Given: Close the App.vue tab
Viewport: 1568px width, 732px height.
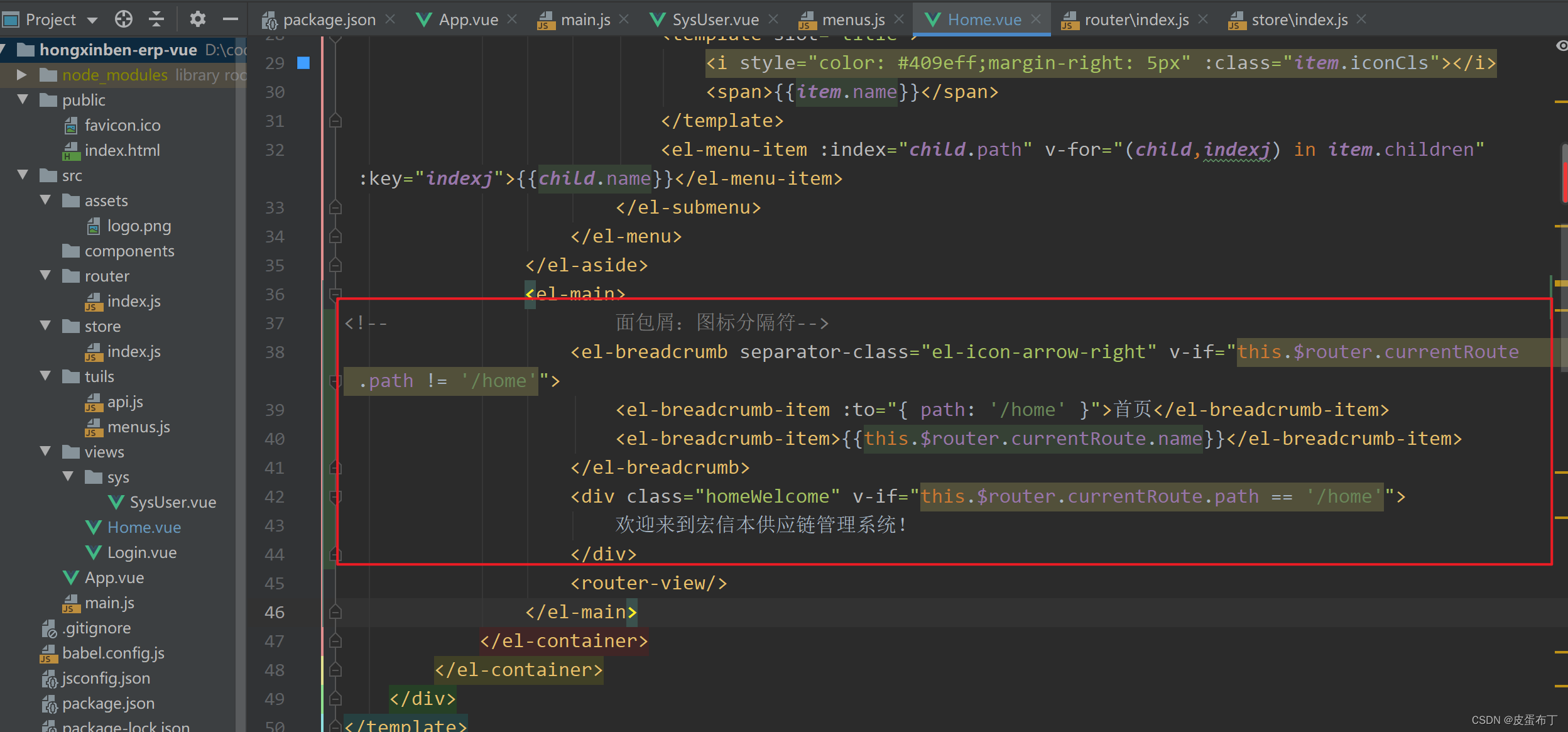Looking at the screenshot, I should (x=512, y=19).
